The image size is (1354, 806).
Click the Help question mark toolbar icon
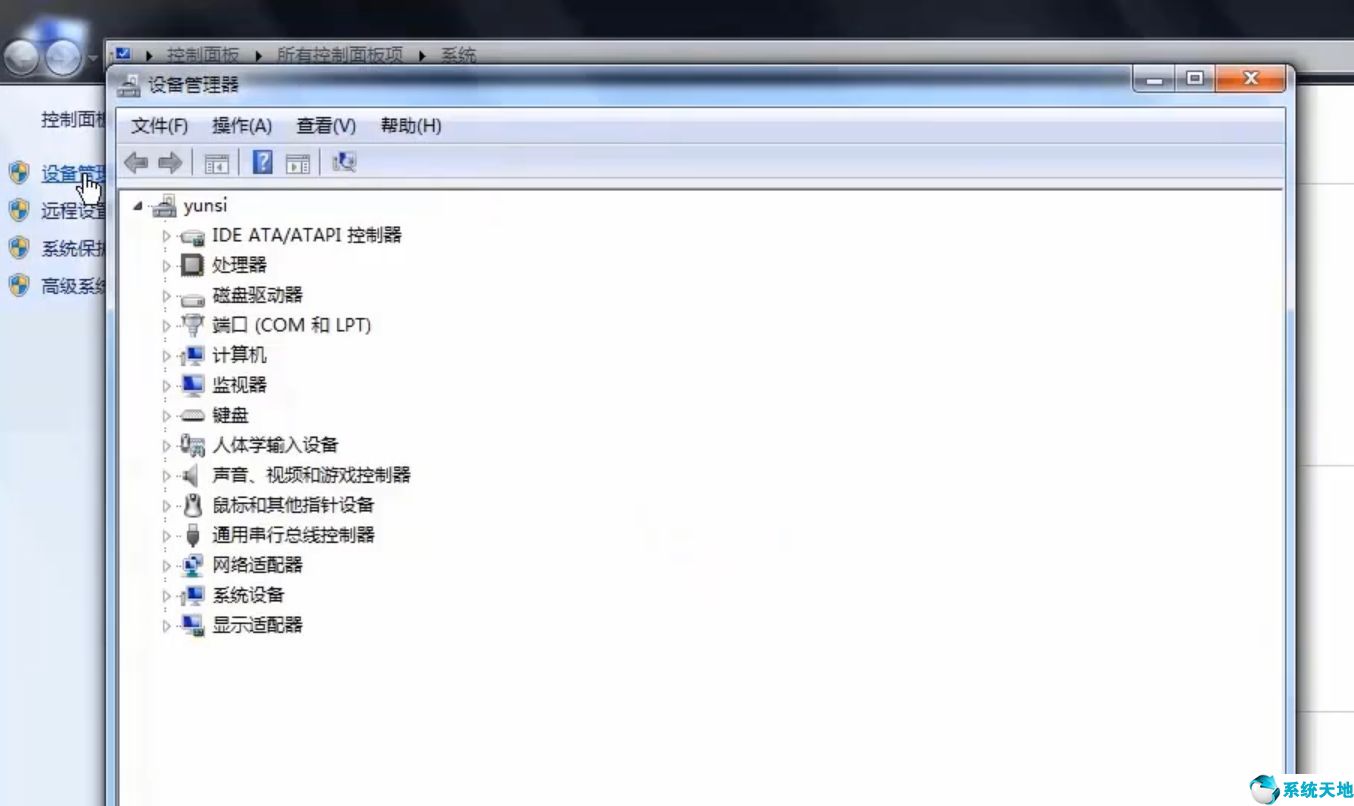(260, 162)
